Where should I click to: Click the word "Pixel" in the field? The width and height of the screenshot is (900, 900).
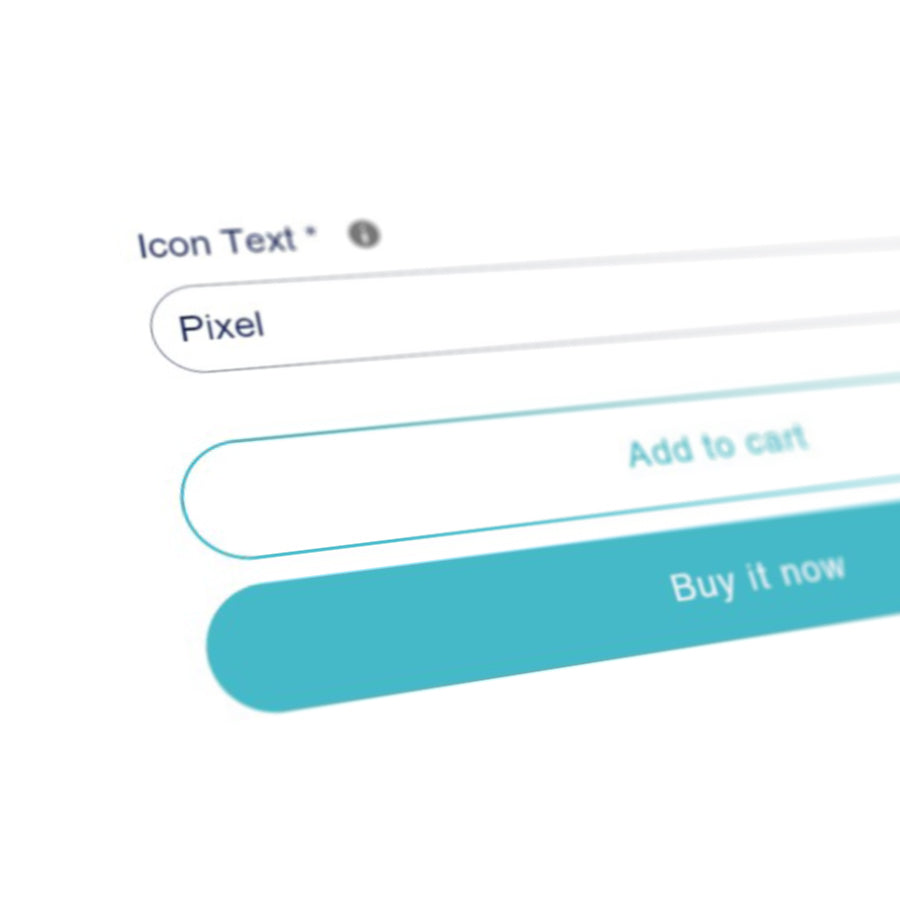(221, 326)
